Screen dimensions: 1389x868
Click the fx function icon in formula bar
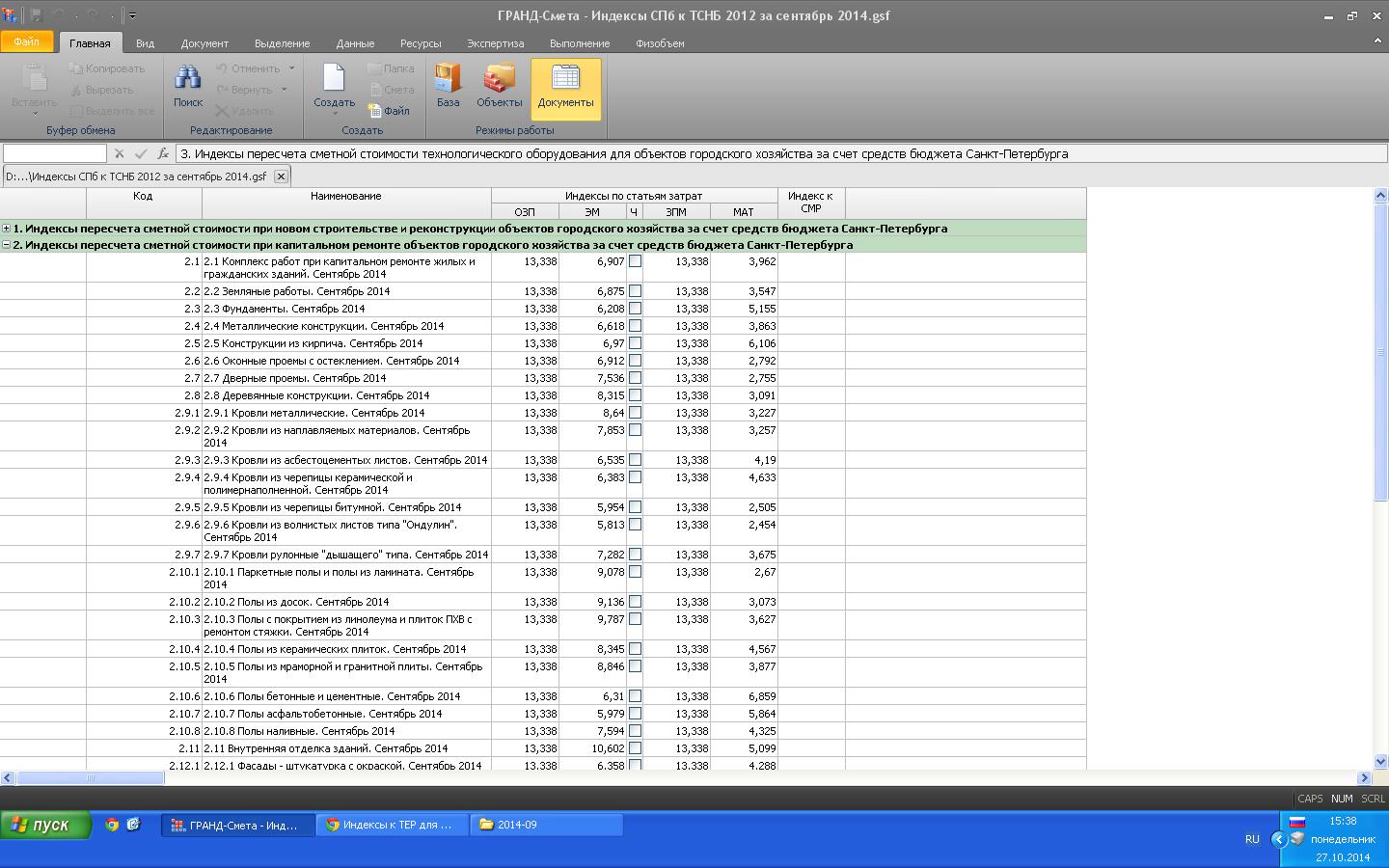pyautogui.click(x=163, y=153)
